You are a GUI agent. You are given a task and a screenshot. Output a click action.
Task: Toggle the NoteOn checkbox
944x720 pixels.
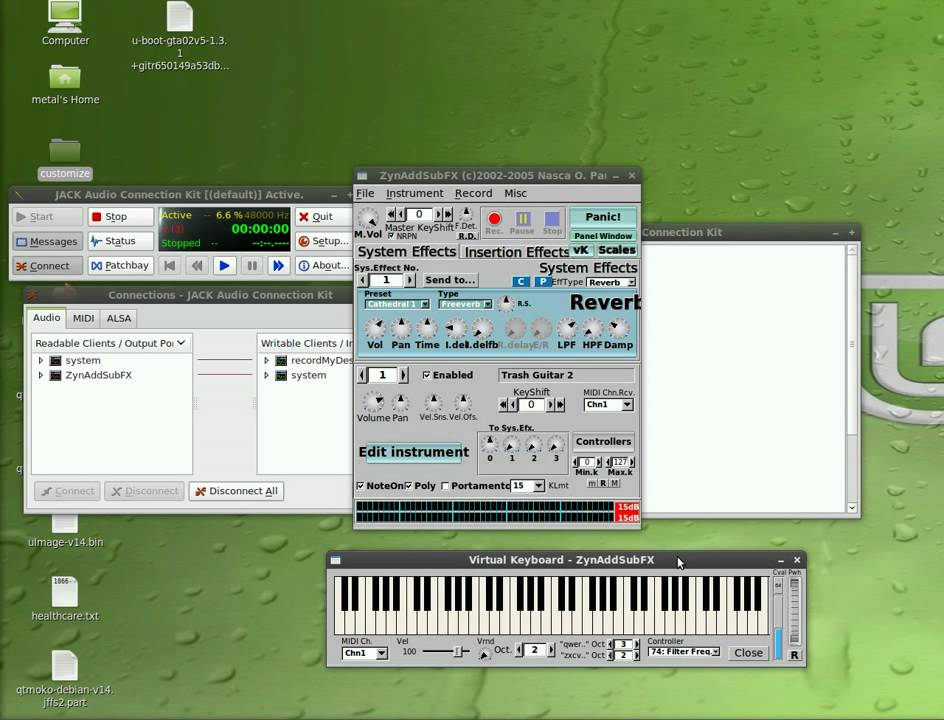tap(360, 486)
